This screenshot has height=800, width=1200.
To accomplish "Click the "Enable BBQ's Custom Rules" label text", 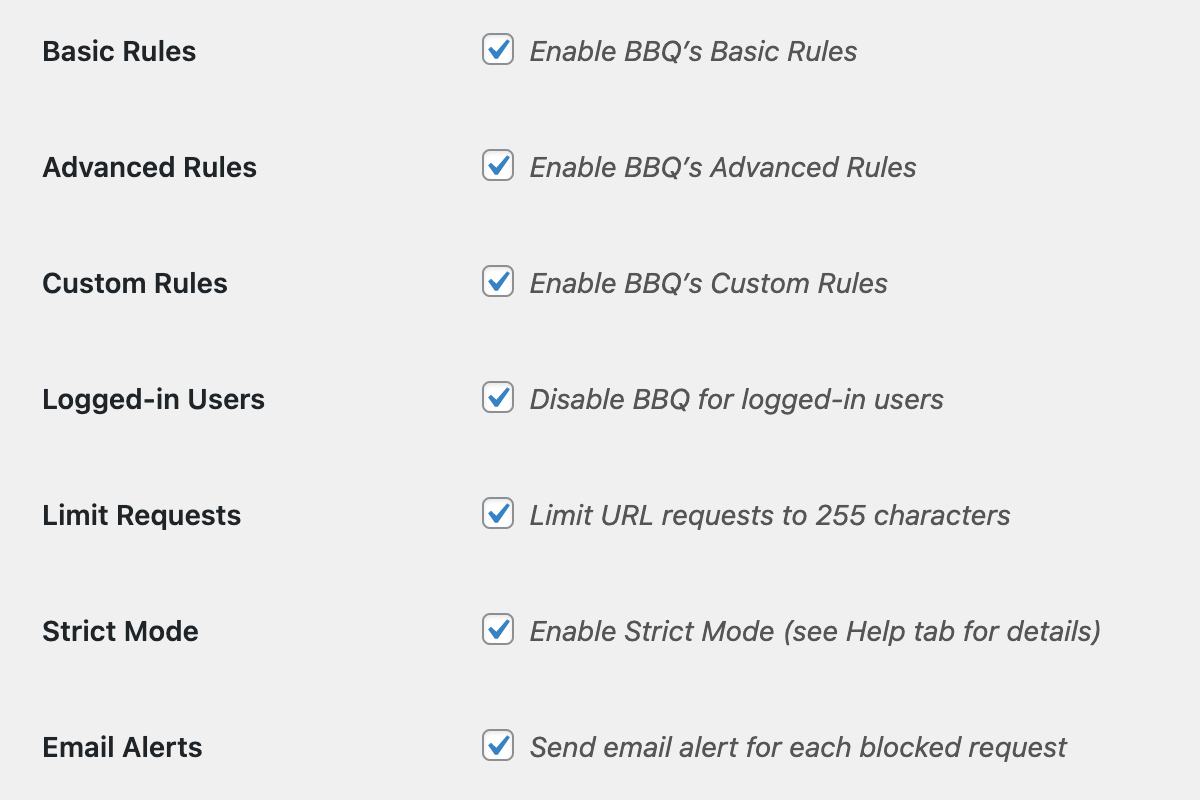I will coord(708,283).
